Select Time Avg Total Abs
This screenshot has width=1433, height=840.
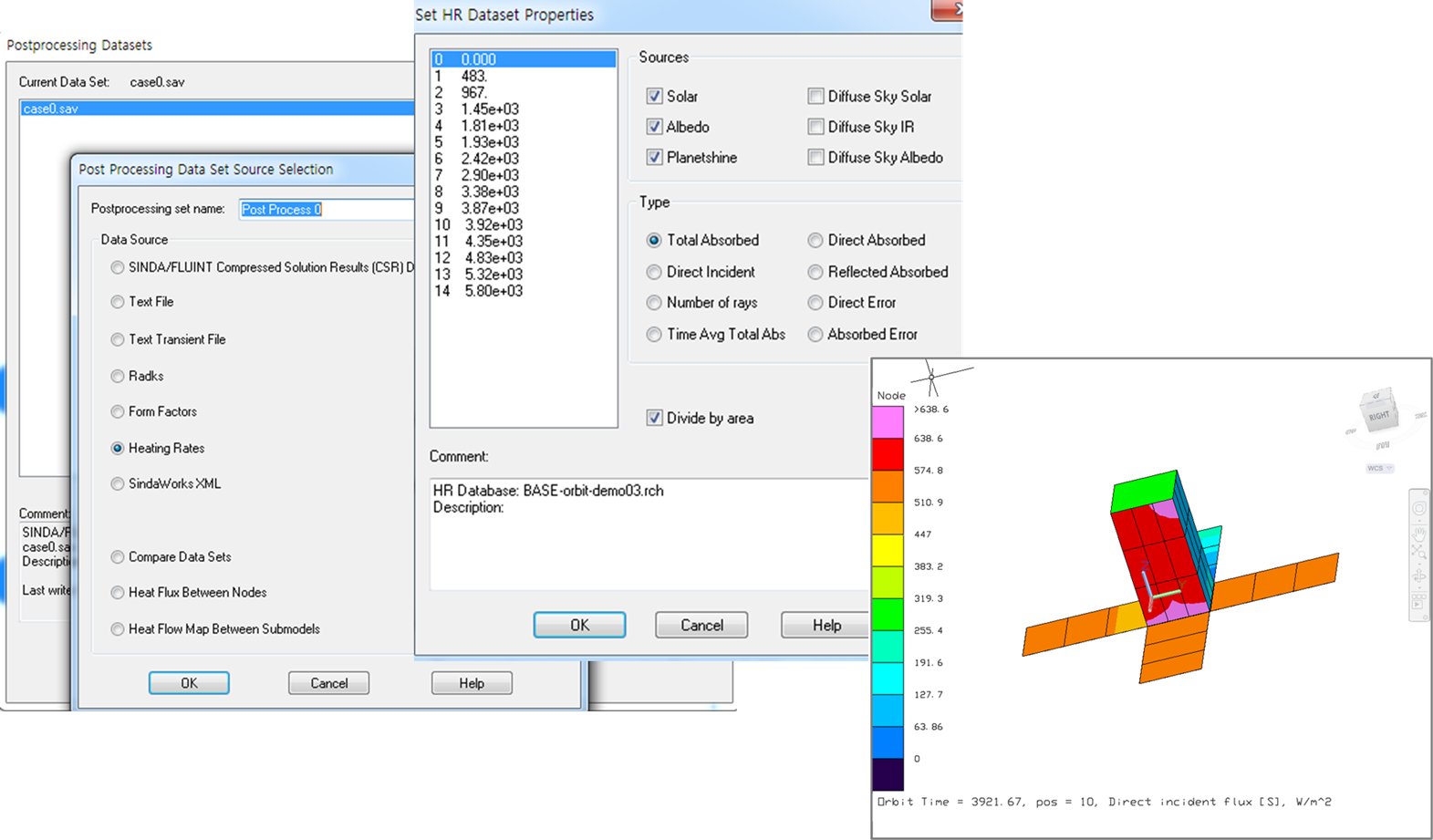654,334
